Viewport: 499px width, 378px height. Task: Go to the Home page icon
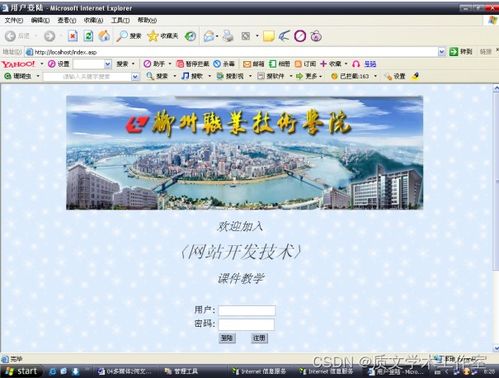point(104,36)
